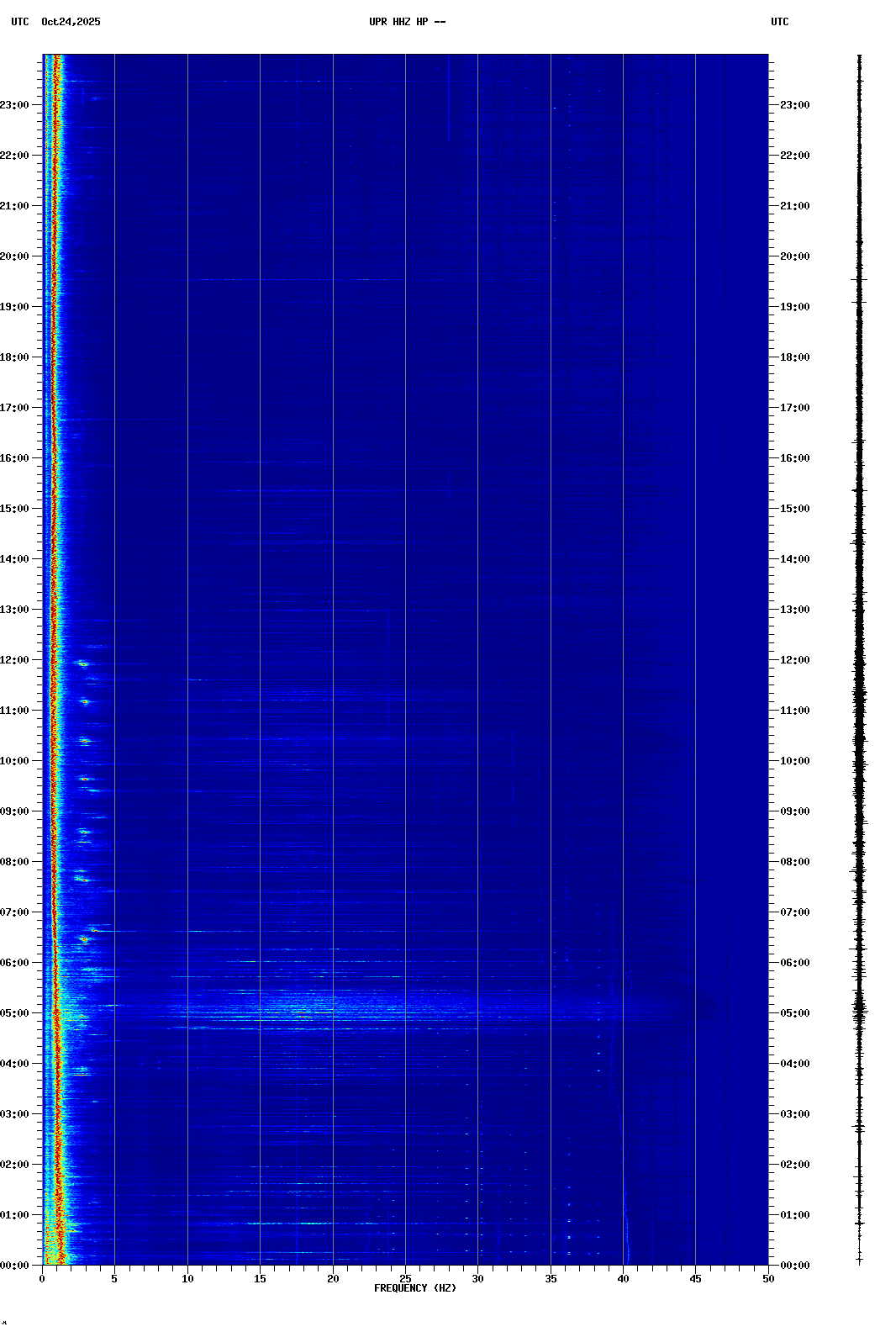Click the UTC label in top-left corner

click(x=20, y=22)
